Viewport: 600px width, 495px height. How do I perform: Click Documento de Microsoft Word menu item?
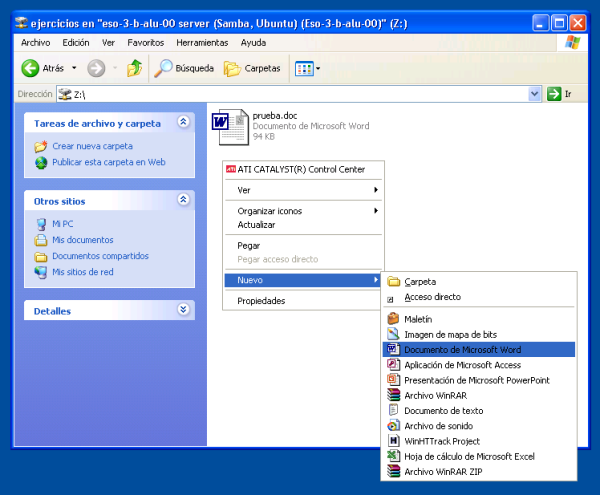pos(462,350)
